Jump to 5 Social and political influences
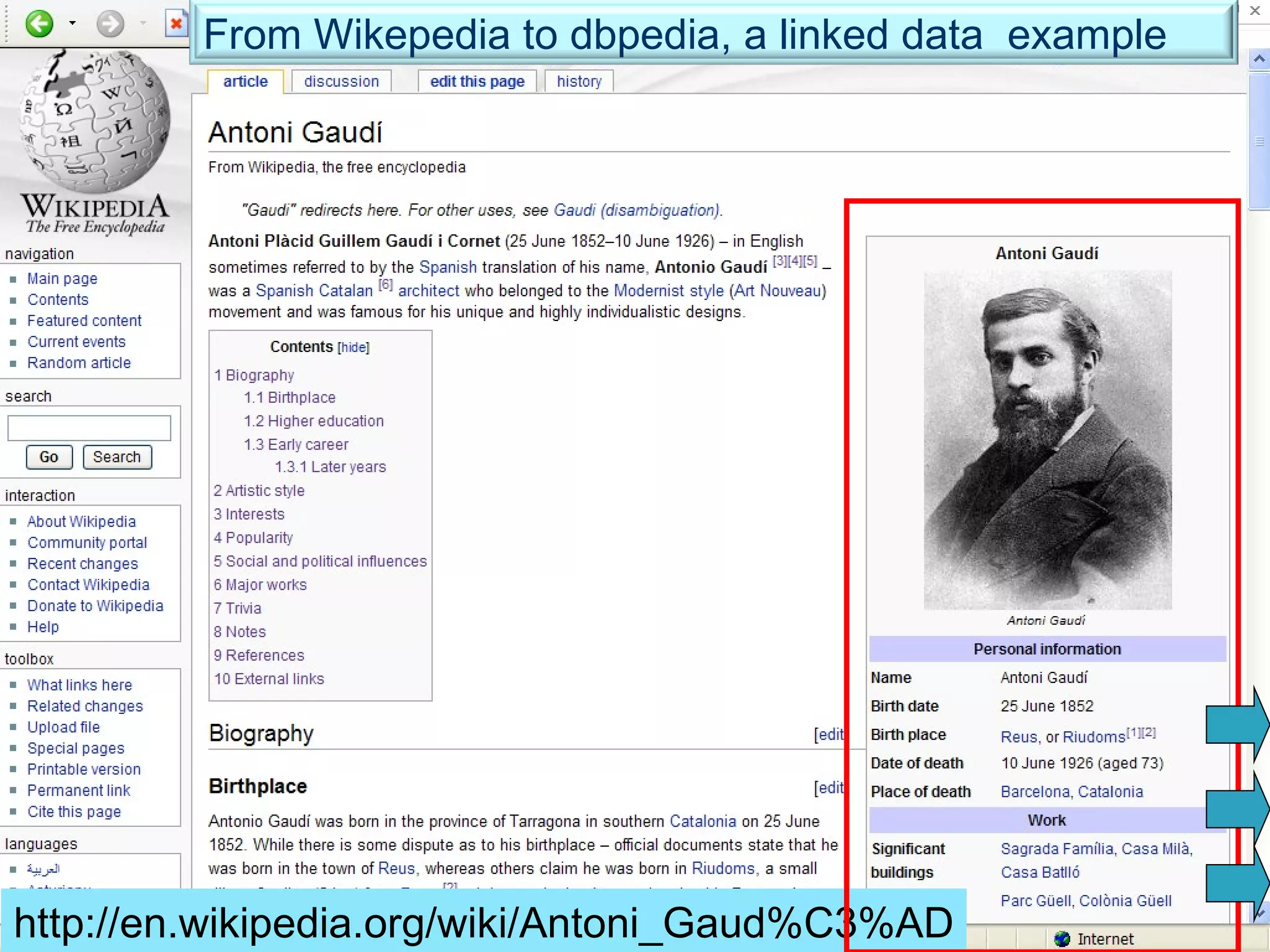Viewport: 1270px width, 952px height. click(x=321, y=561)
